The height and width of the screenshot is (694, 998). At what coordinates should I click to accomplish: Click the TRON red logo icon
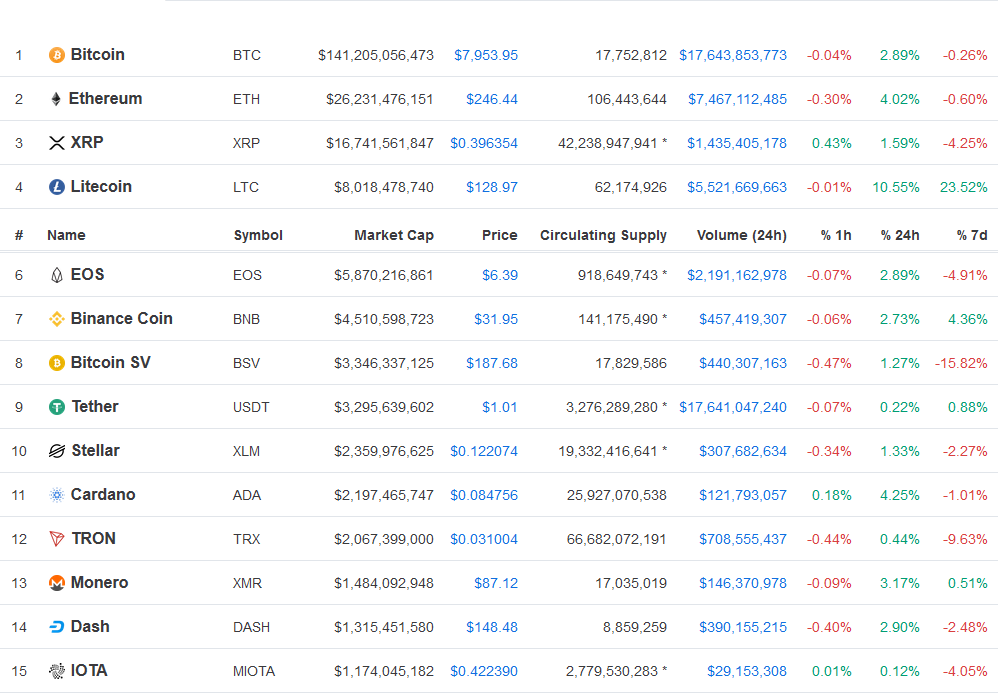tap(57, 539)
